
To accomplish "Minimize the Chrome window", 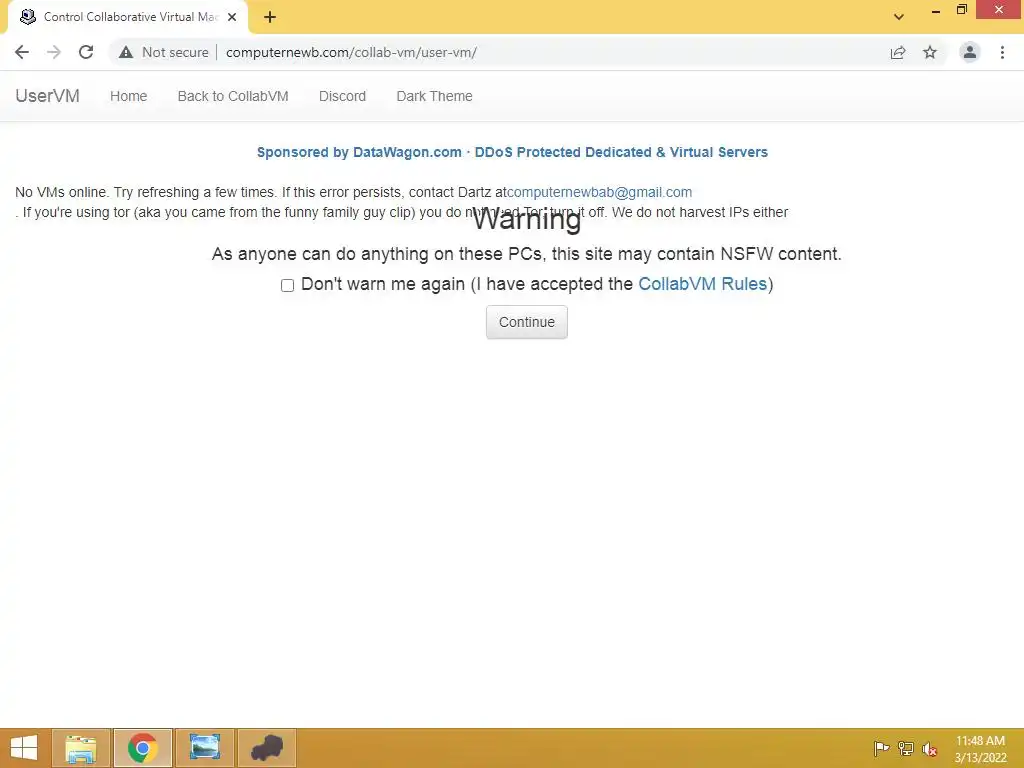I will pos(936,10).
